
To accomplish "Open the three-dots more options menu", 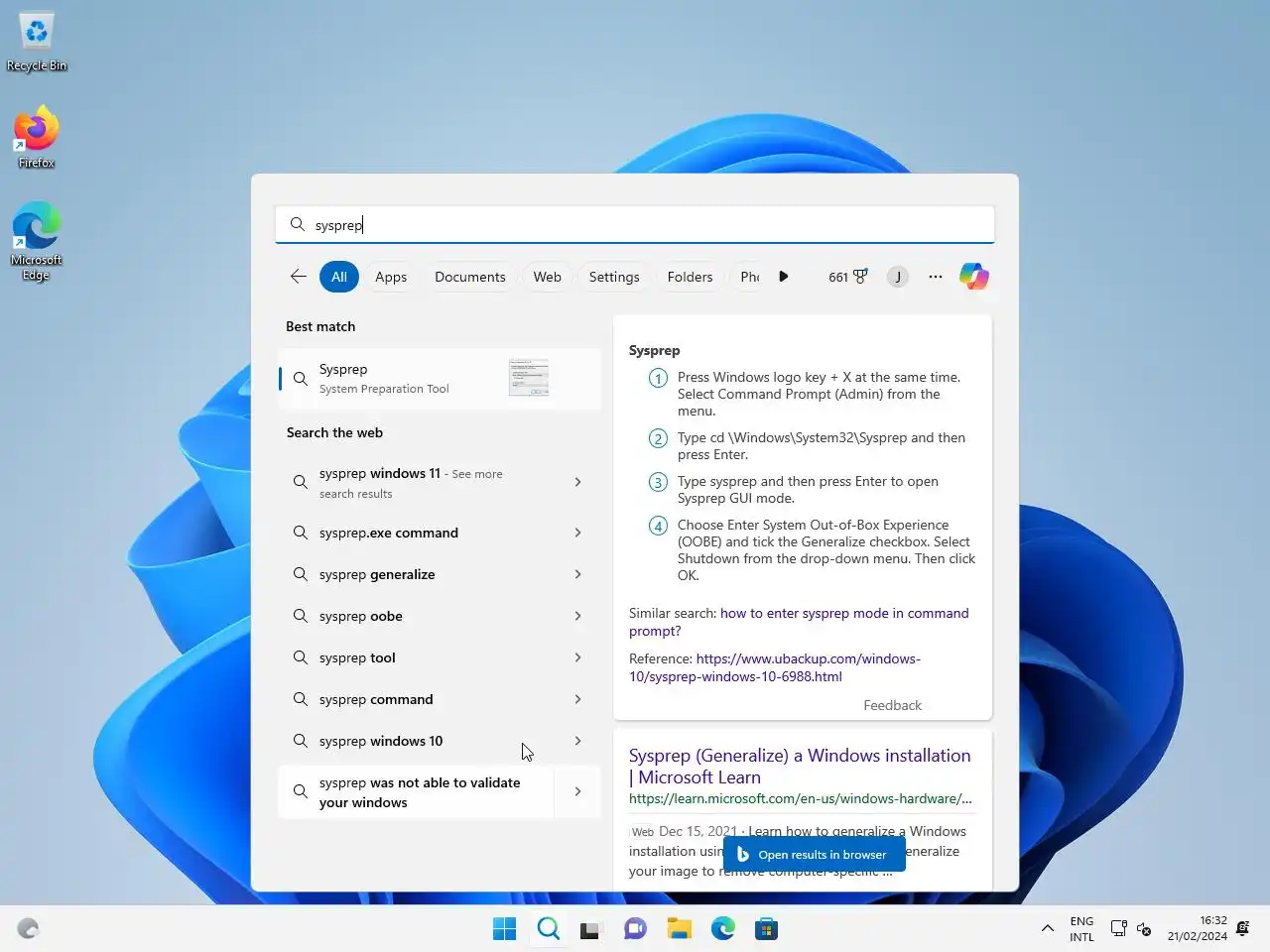I will (x=936, y=277).
